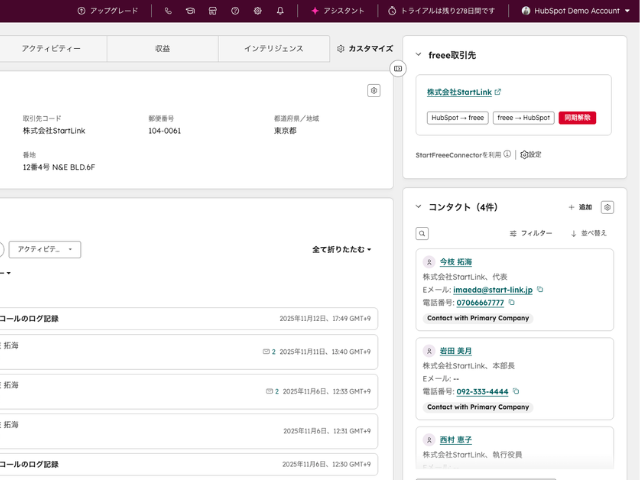Click the Upgrade (アップグレード) button
The height and width of the screenshot is (480, 640).
click(108, 11)
